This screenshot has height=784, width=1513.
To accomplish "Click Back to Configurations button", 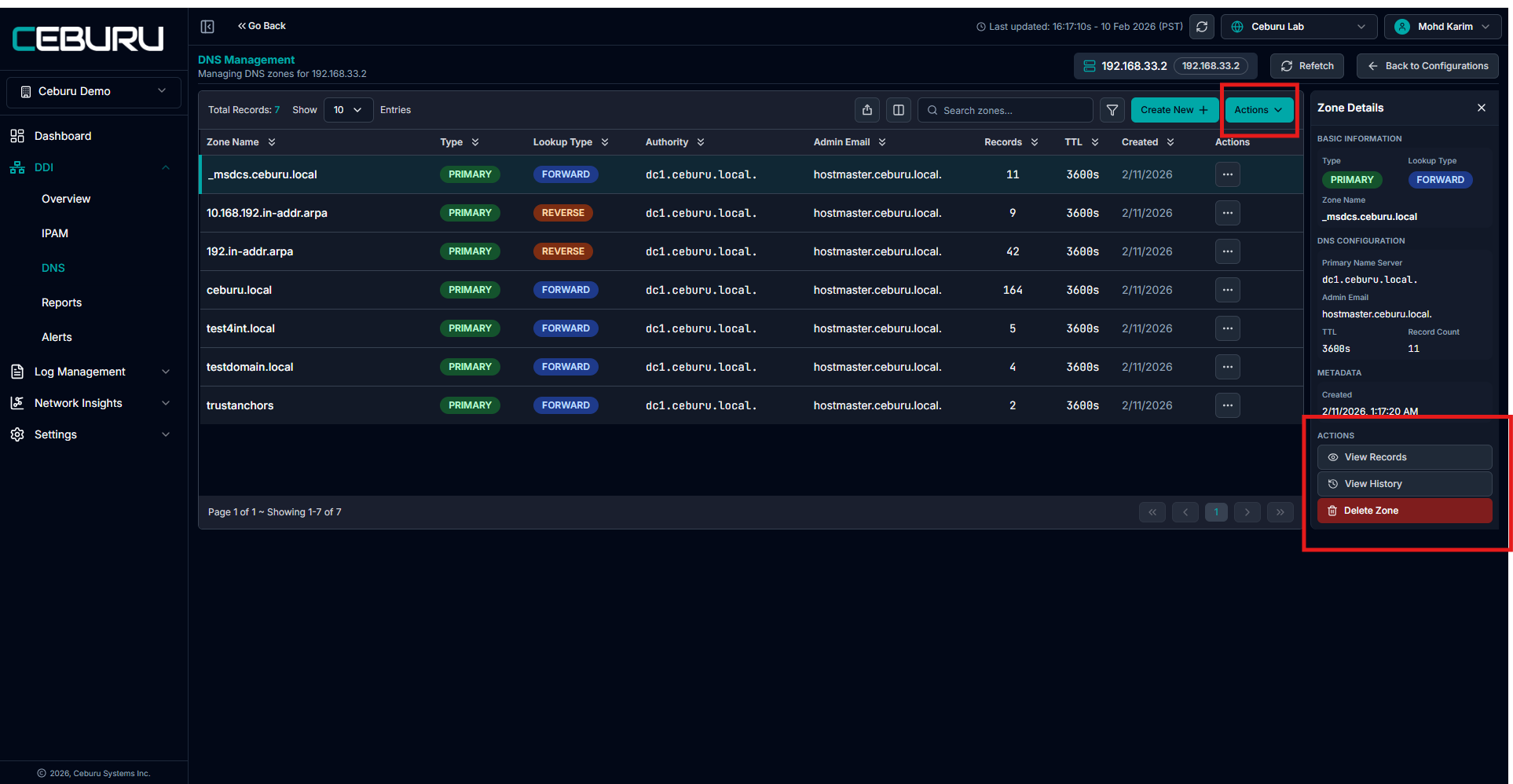I will tap(1427, 66).
